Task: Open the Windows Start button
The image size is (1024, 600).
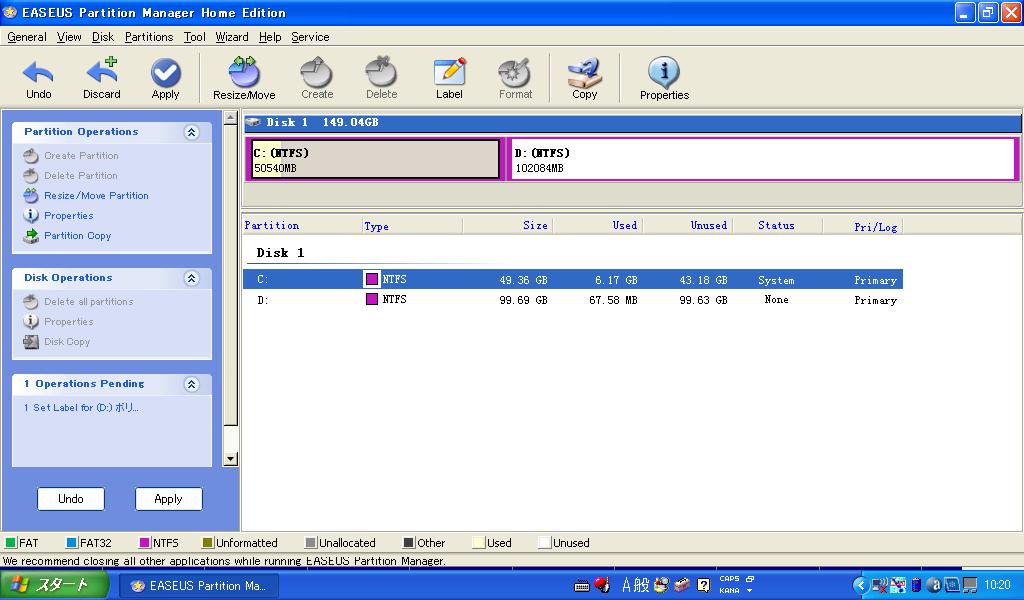Action: click(54, 585)
